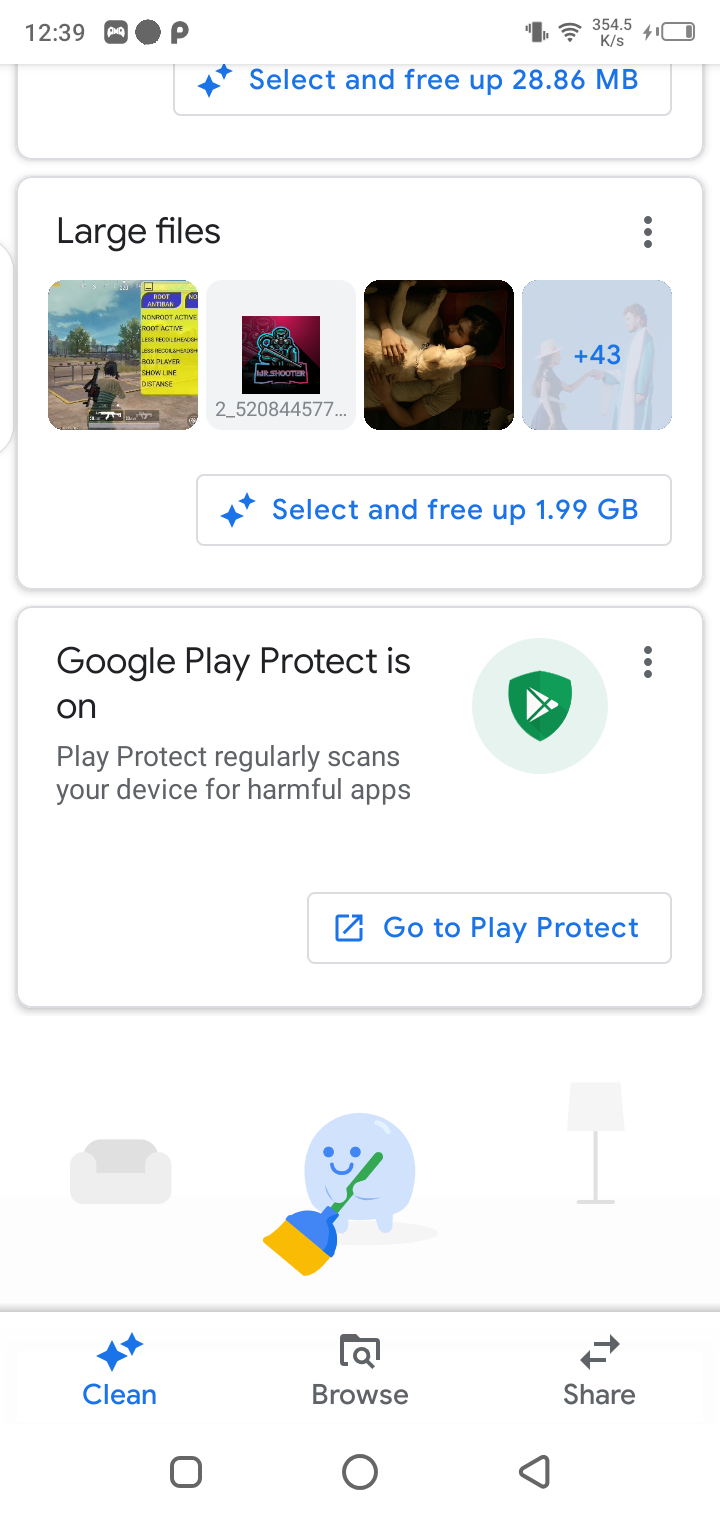Screen dimensions: 720x1520
Task: Open recent apps with square button
Action: point(186,1472)
